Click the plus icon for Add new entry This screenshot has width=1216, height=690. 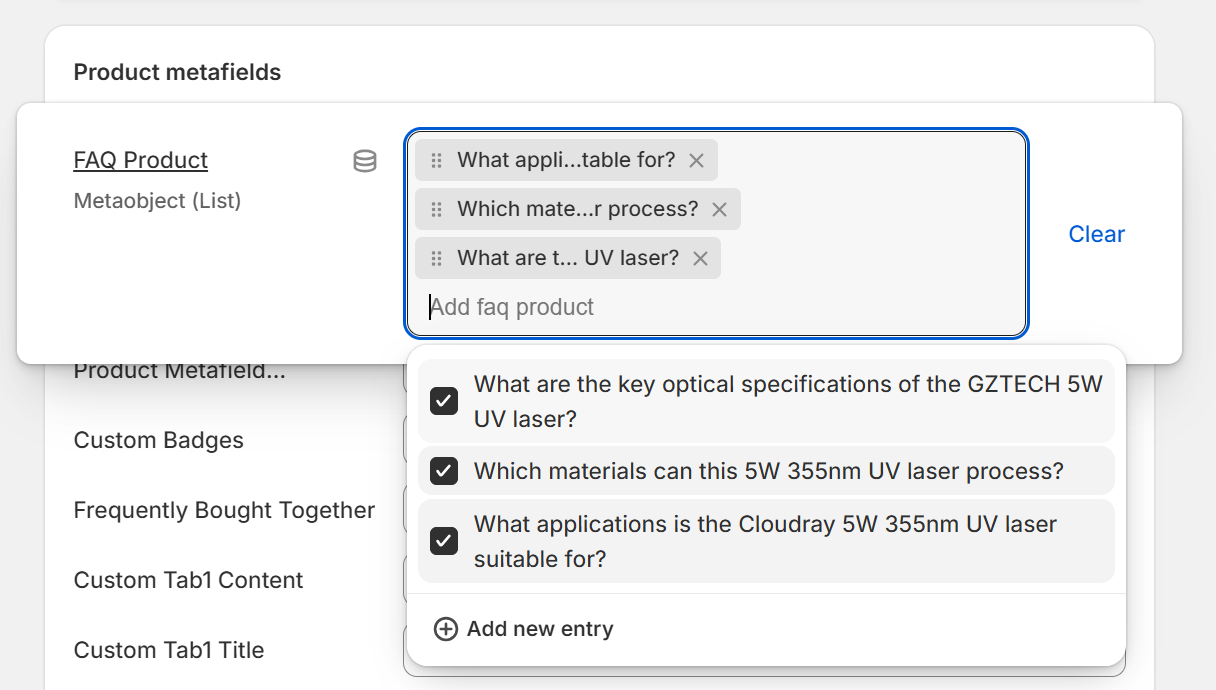[x=445, y=629]
